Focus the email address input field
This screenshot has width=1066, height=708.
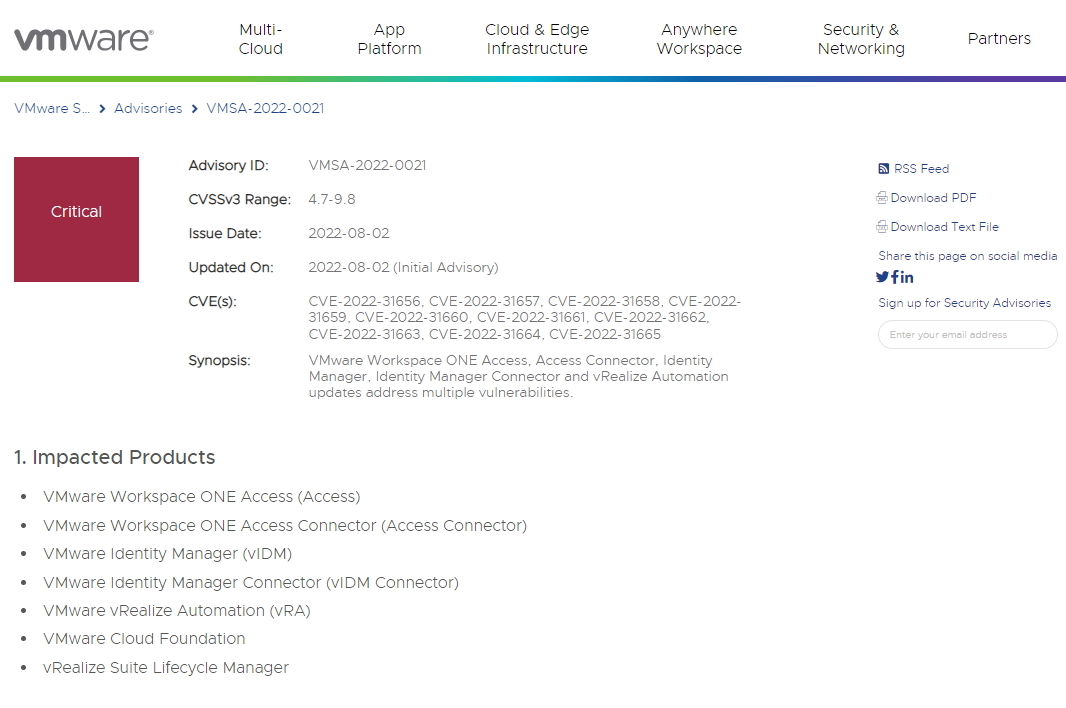pos(967,335)
